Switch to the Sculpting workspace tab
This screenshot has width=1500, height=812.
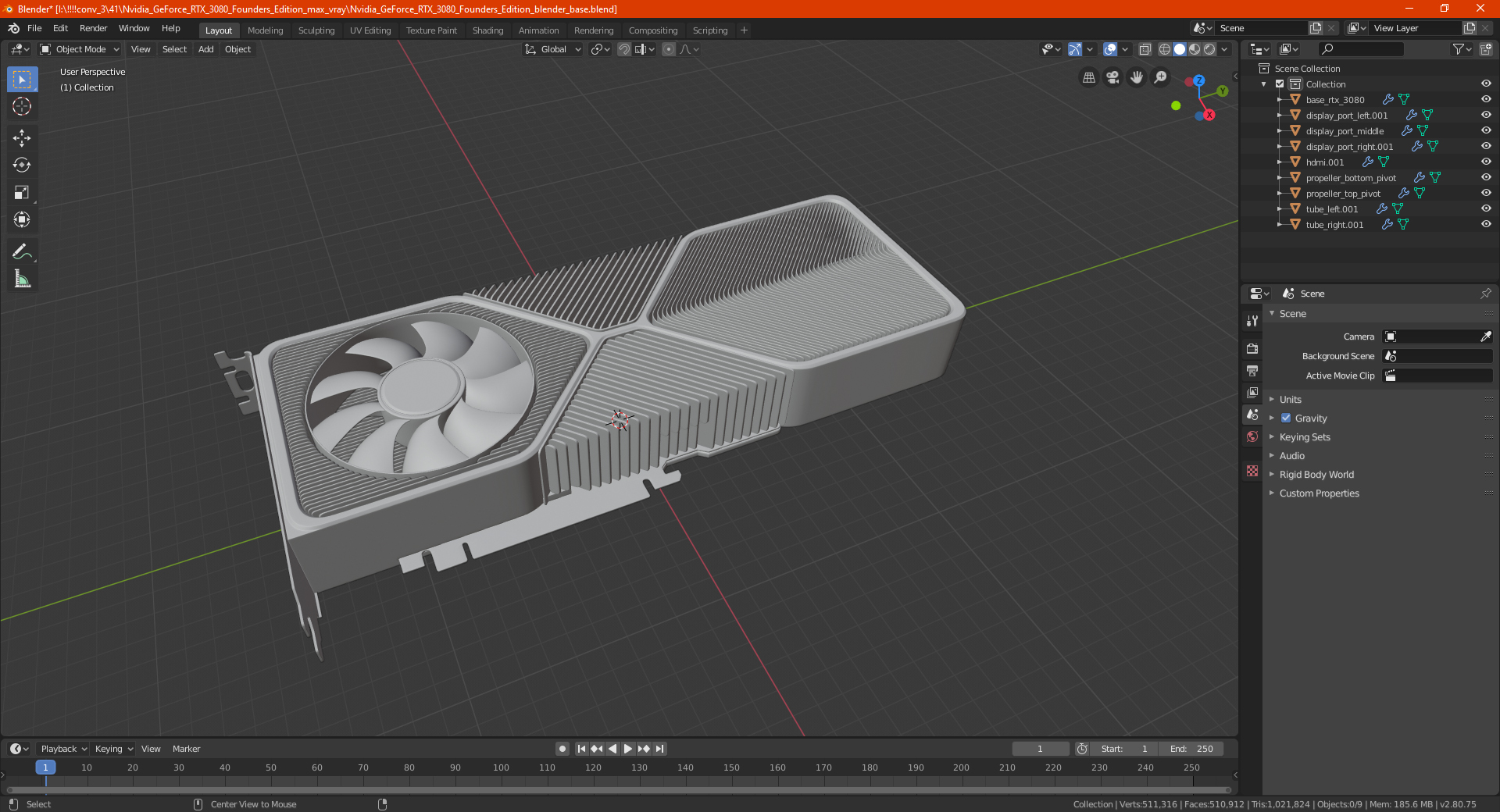click(316, 30)
